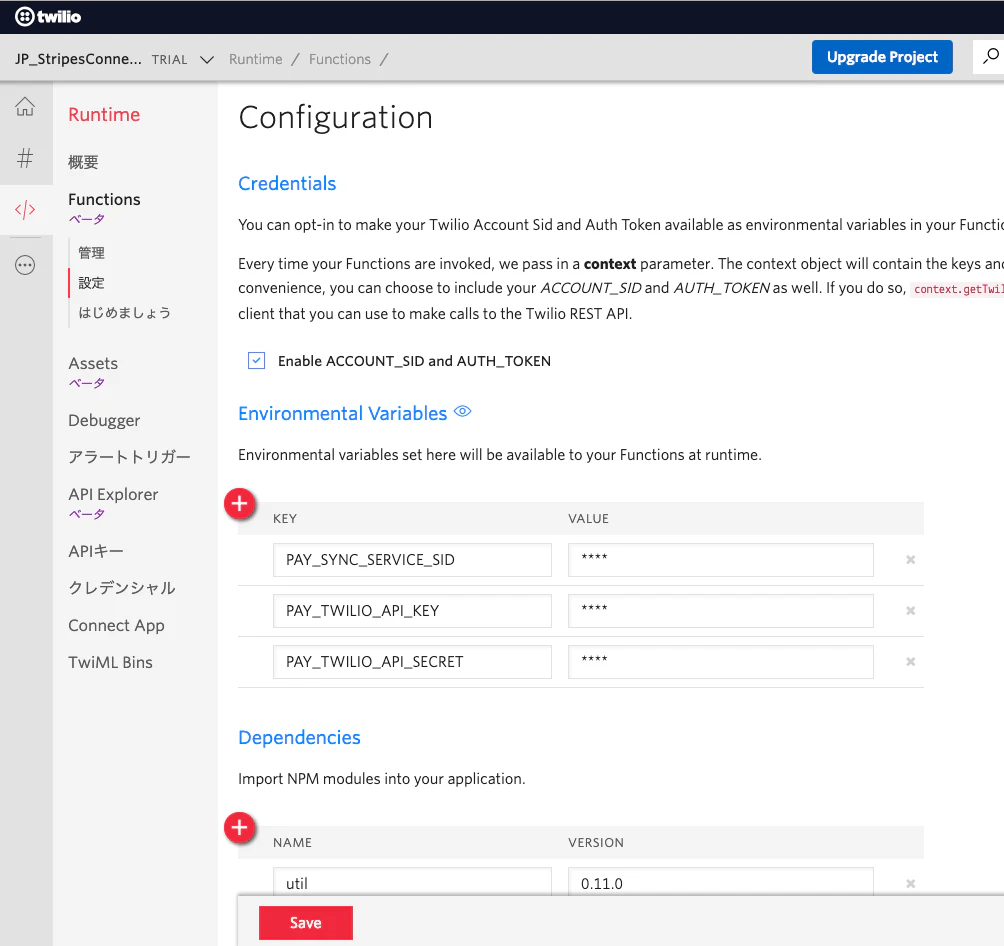Image resolution: width=1004 pixels, height=946 pixels.
Task: Select the Runtime code brackets icon
Action: tap(25, 209)
